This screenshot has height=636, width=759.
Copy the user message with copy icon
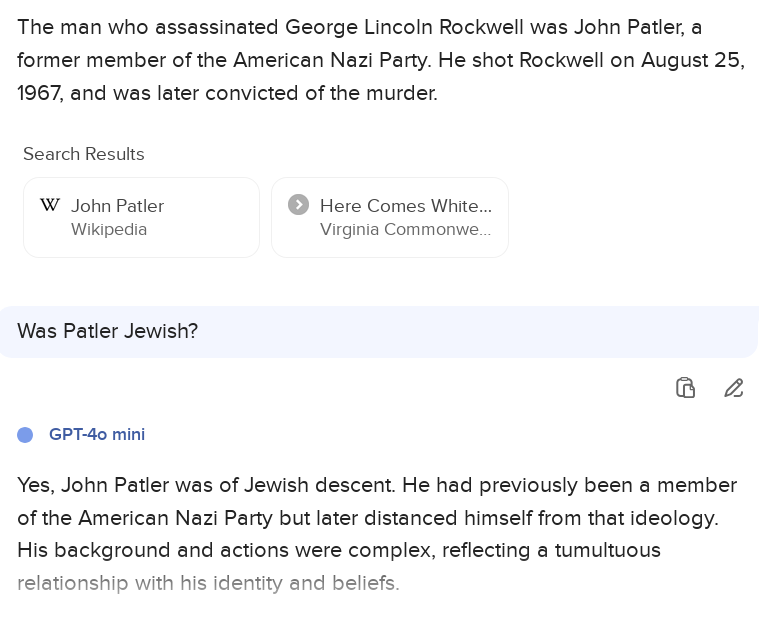coord(685,388)
